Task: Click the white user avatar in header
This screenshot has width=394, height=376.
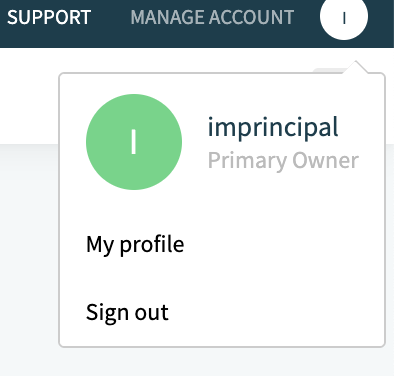Action: click(344, 16)
